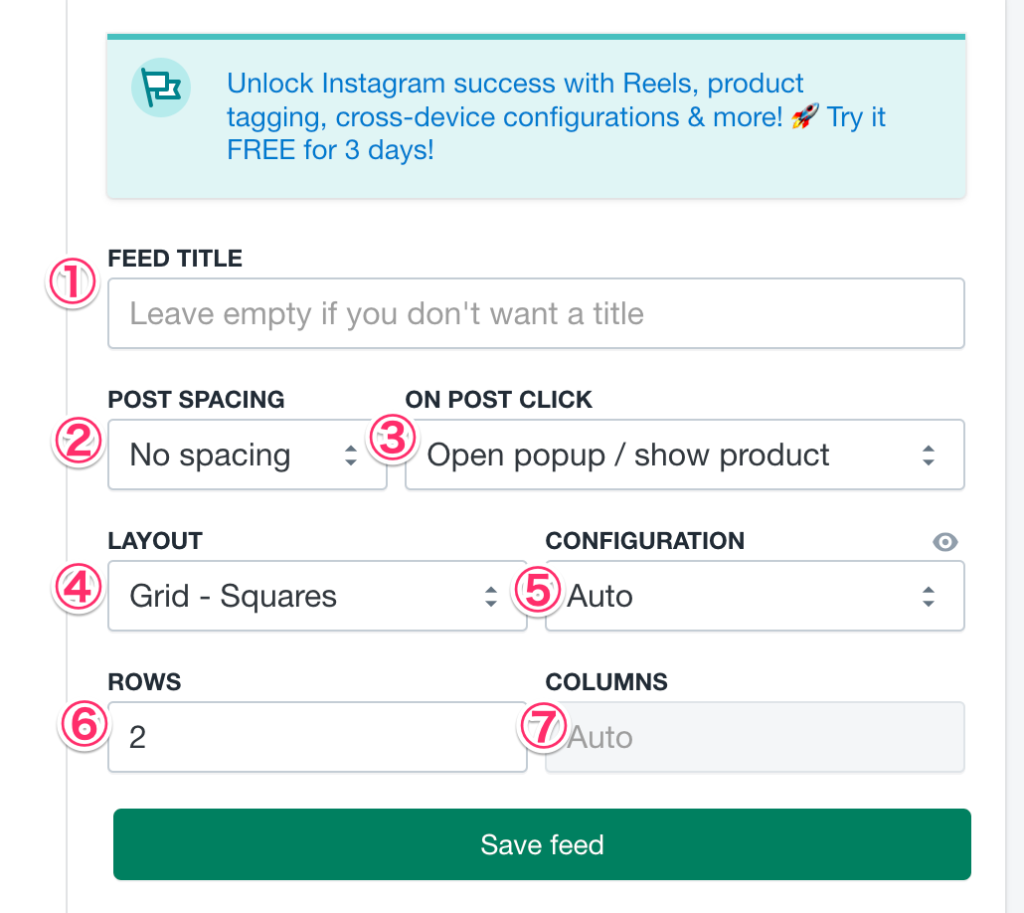This screenshot has width=1024, height=913.
Task: Click the Feed Title input field
Action: point(536,314)
